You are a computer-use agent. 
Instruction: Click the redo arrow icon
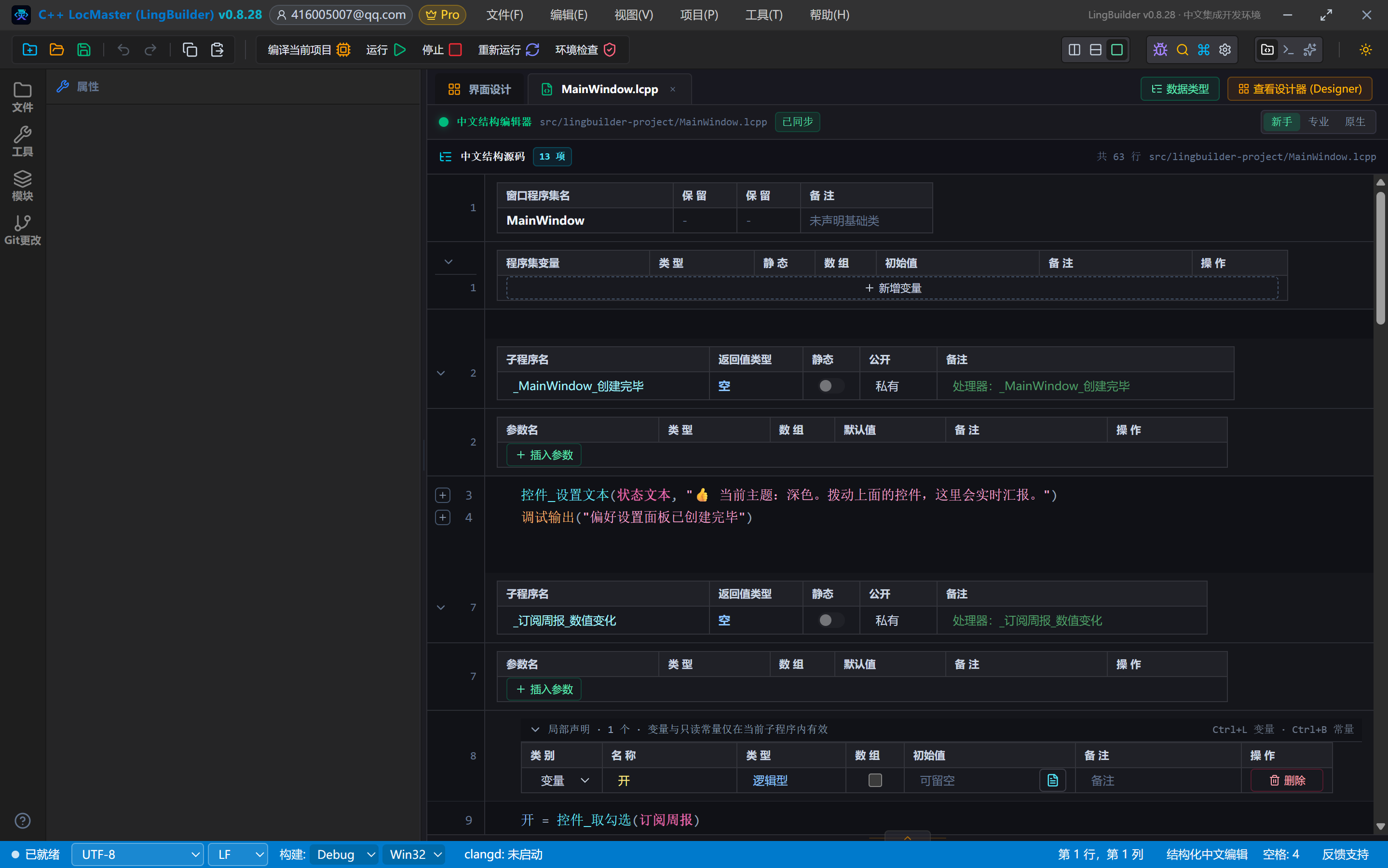click(x=150, y=50)
